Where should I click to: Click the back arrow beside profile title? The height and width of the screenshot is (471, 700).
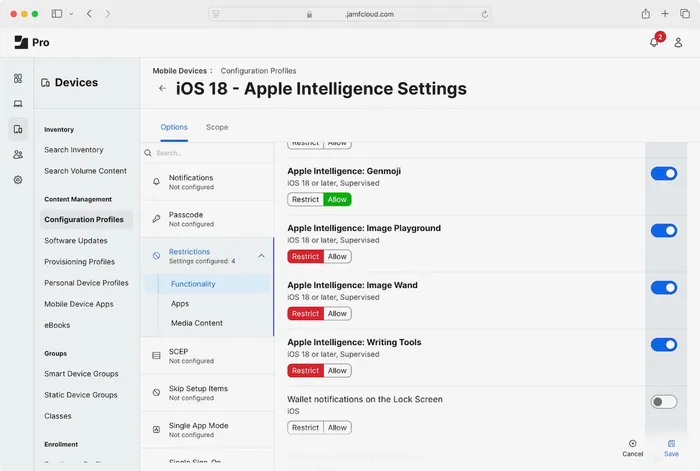(x=162, y=88)
